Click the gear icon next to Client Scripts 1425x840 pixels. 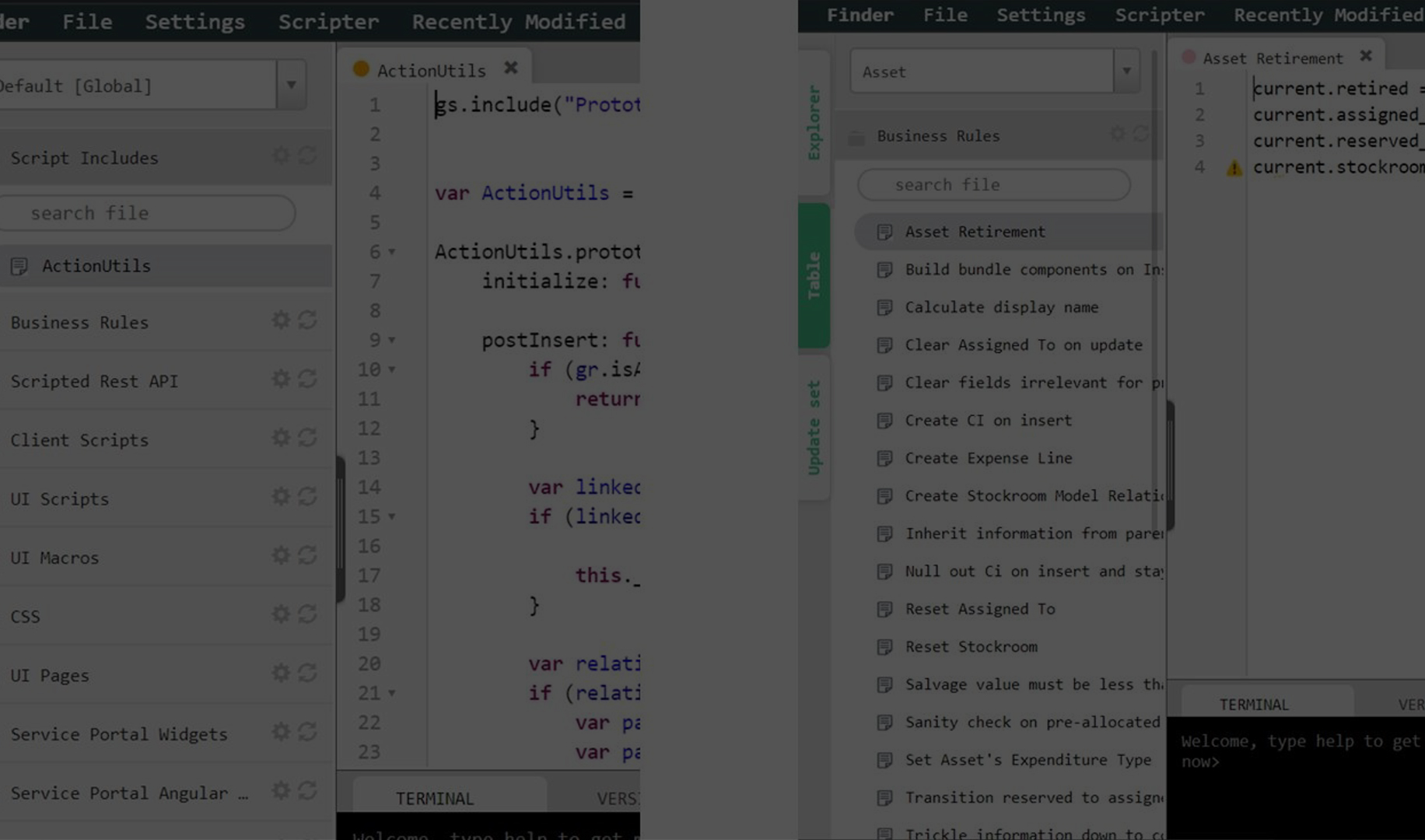coord(280,438)
